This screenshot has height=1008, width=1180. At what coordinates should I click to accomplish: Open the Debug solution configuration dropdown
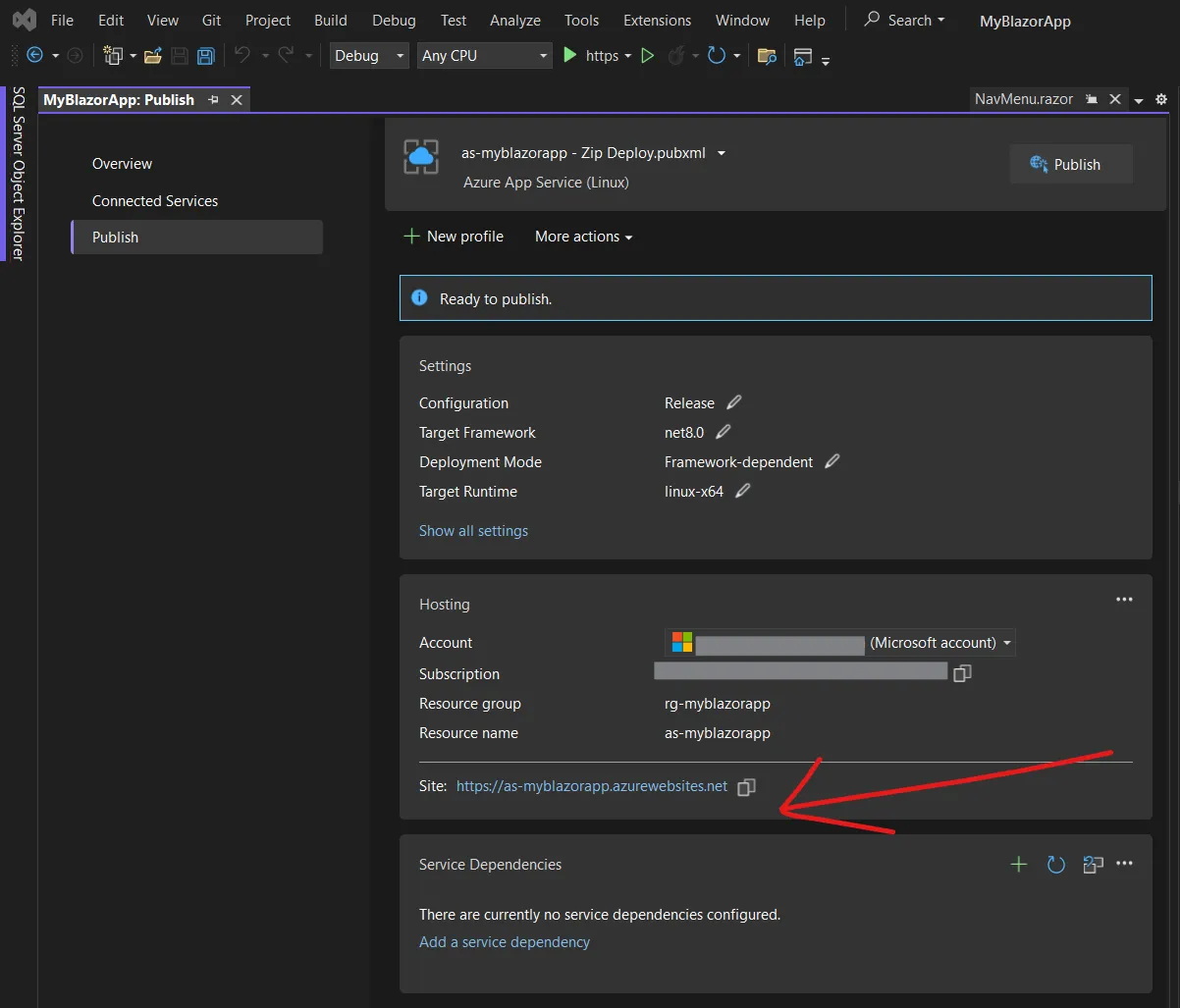(x=369, y=56)
